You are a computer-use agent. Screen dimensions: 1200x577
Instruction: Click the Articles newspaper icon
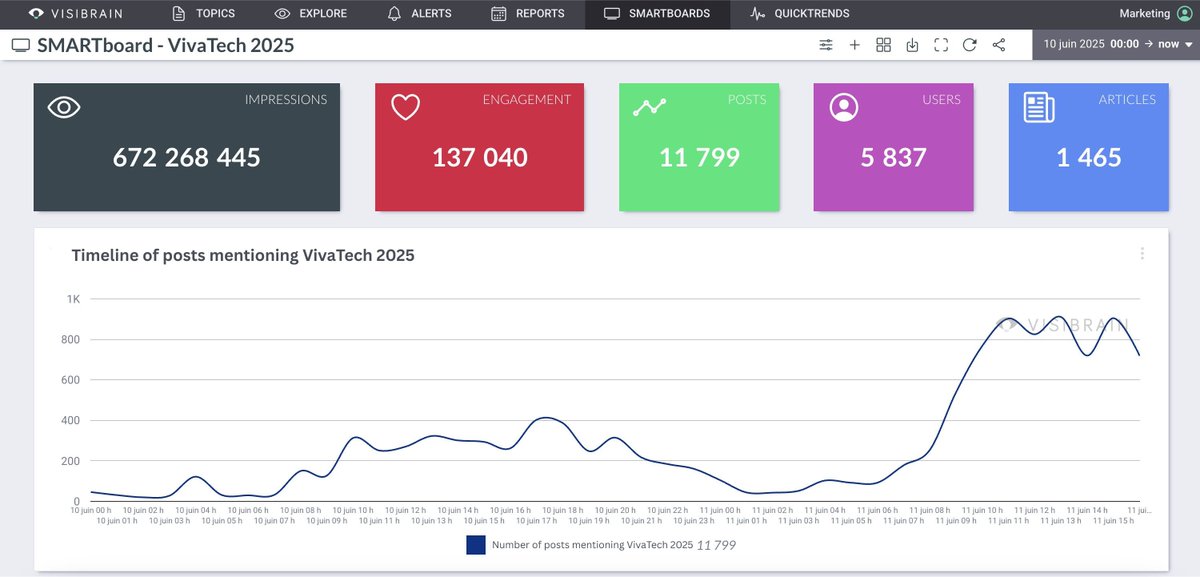coord(1039,108)
